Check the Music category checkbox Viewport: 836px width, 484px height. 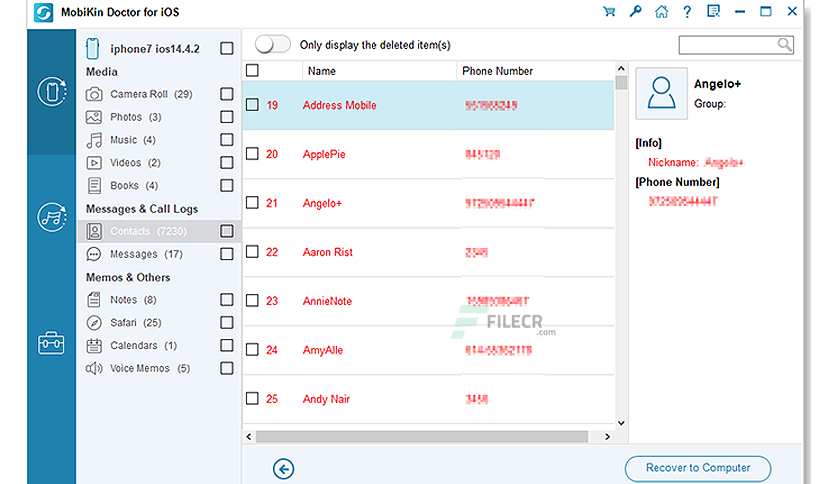pyautogui.click(x=227, y=140)
